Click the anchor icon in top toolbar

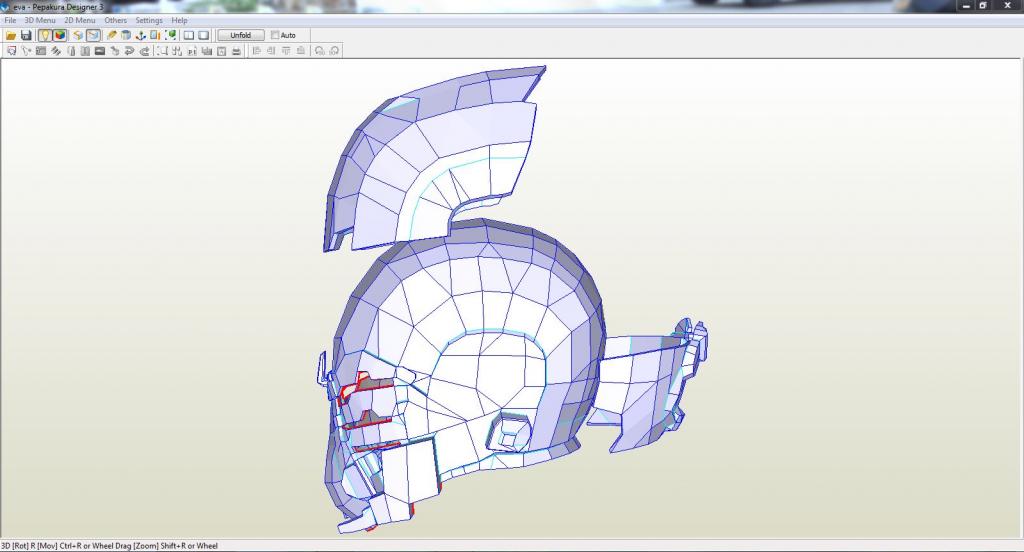[x=140, y=35]
